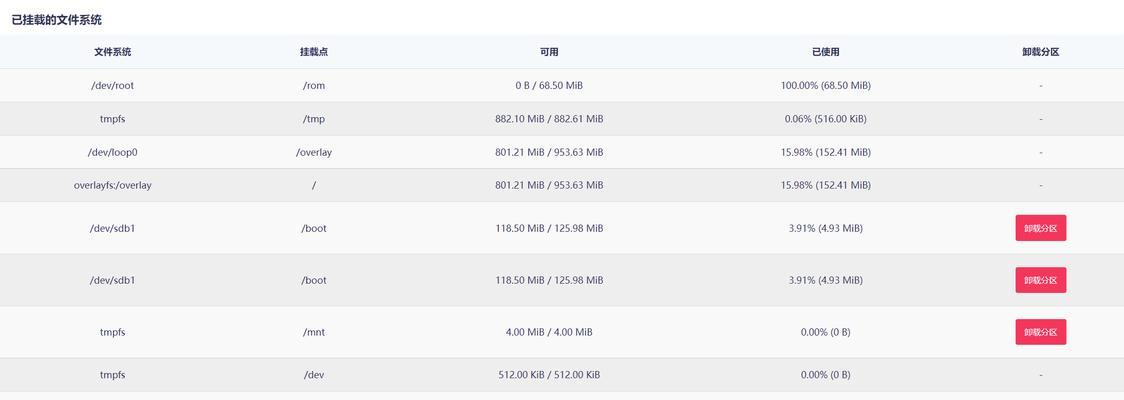Viewport: 1124px width, 400px height.
Task: Select the 882.10 MiB / 882.61 MiB cell
Action: click(549, 119)
